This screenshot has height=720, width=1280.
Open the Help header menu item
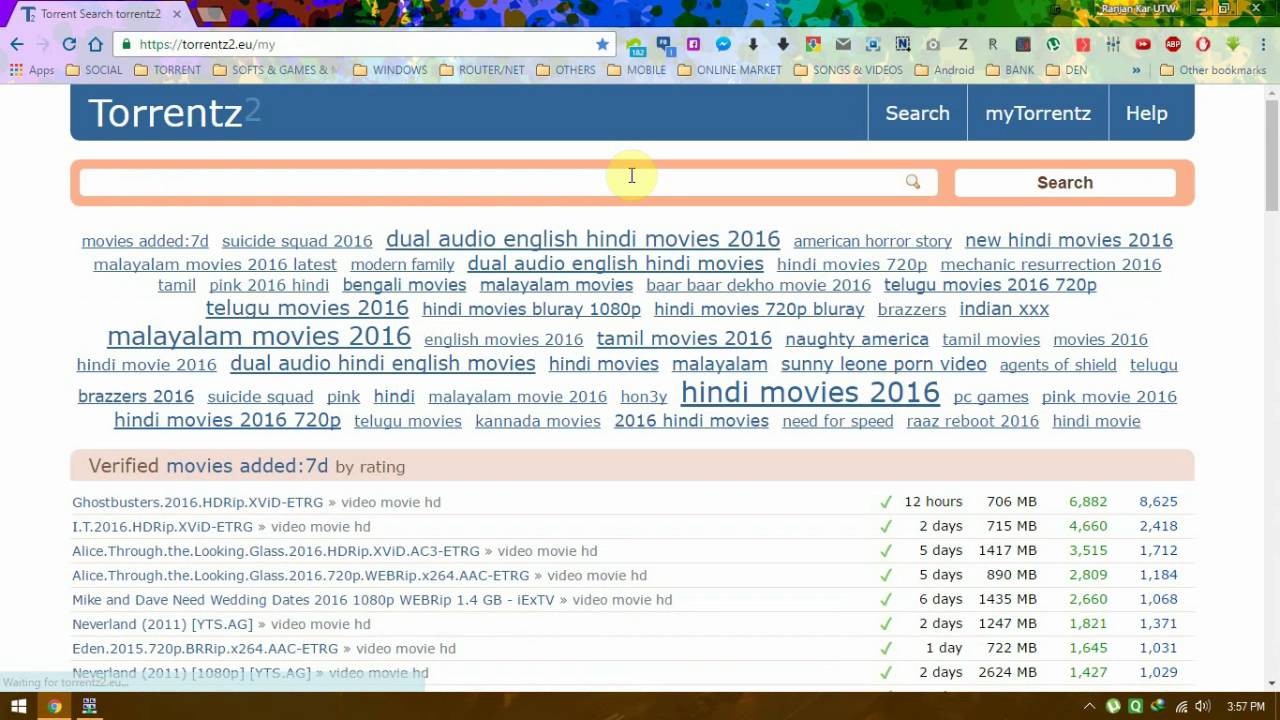click(1146, 113)
